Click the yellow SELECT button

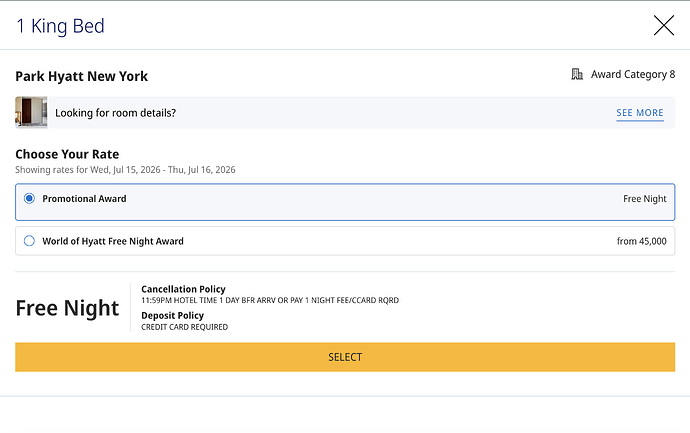[345, 357]
